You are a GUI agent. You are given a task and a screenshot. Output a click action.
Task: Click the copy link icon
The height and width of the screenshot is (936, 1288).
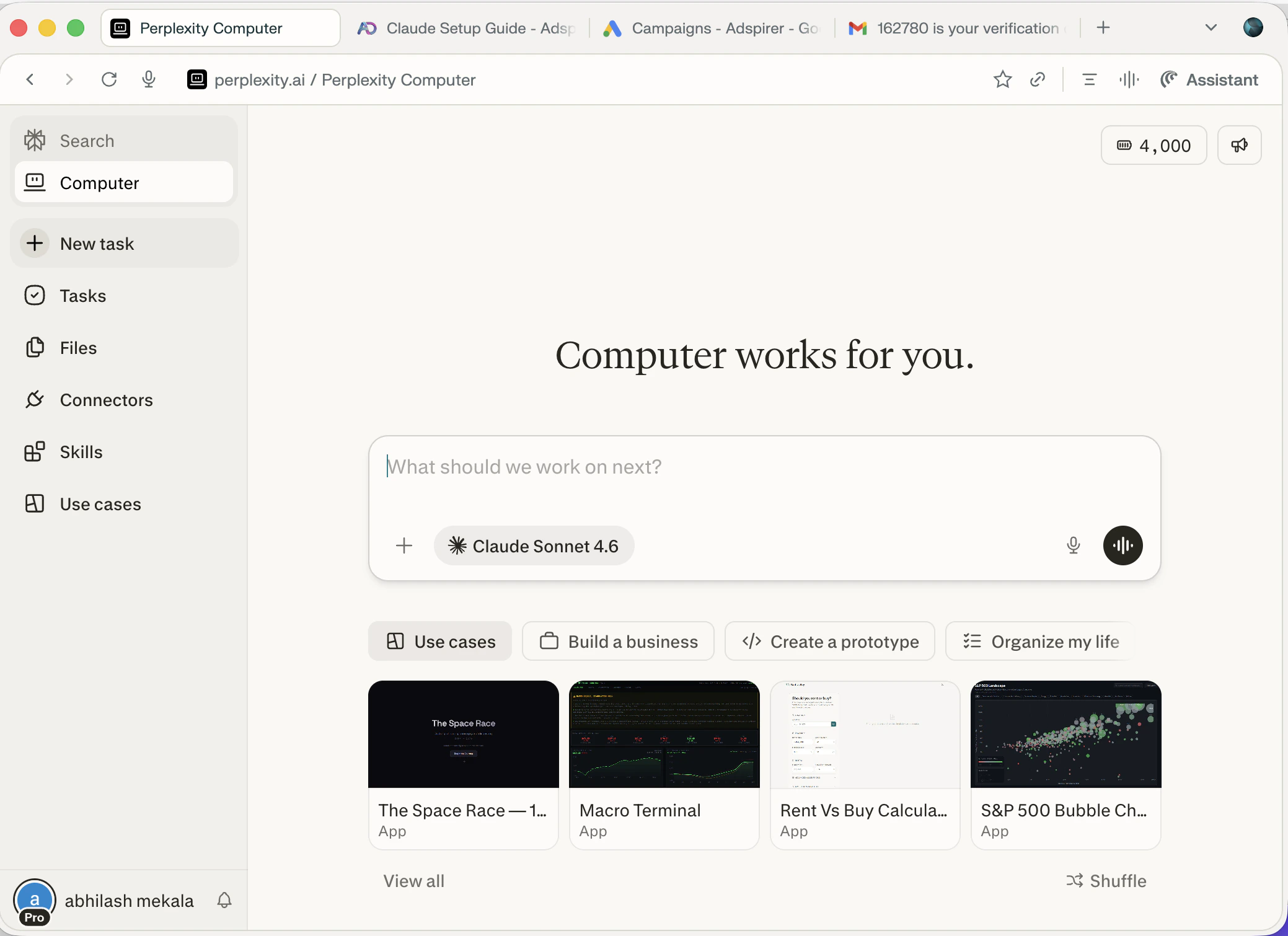[x=1038, y=79]
